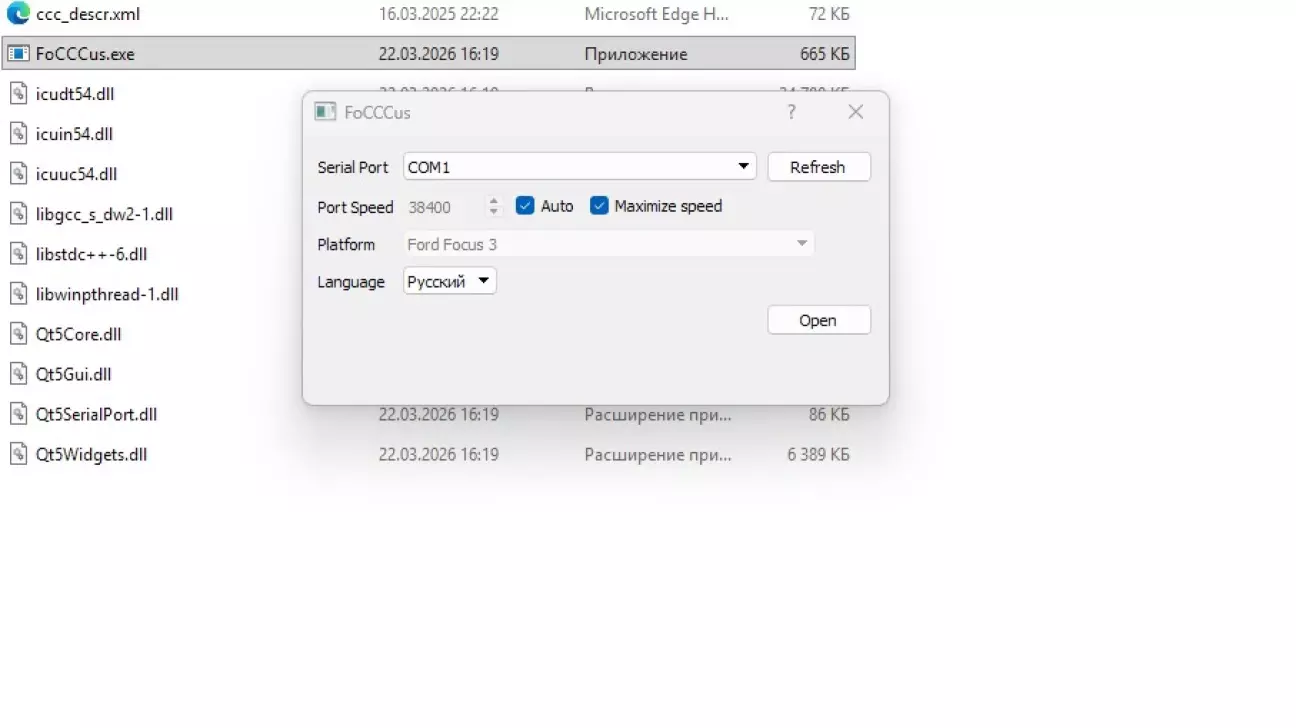Expand the Platform Ford Focus 3 dropdown
Viewport: 1296px width, 728px height.
click(801, 244)
